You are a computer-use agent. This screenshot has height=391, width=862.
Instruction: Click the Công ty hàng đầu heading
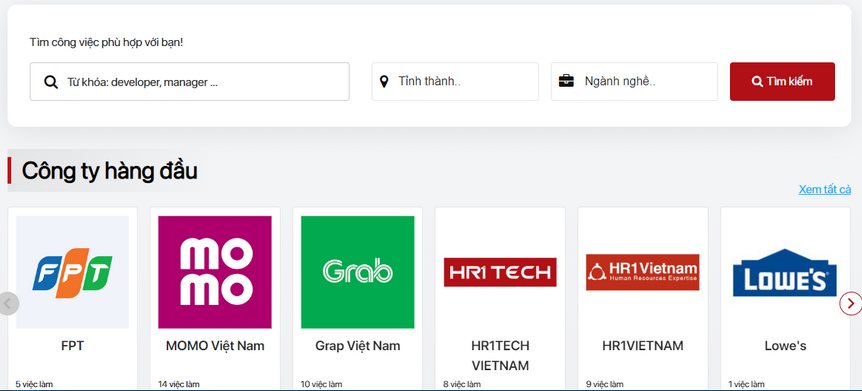(x=109, y=171)
